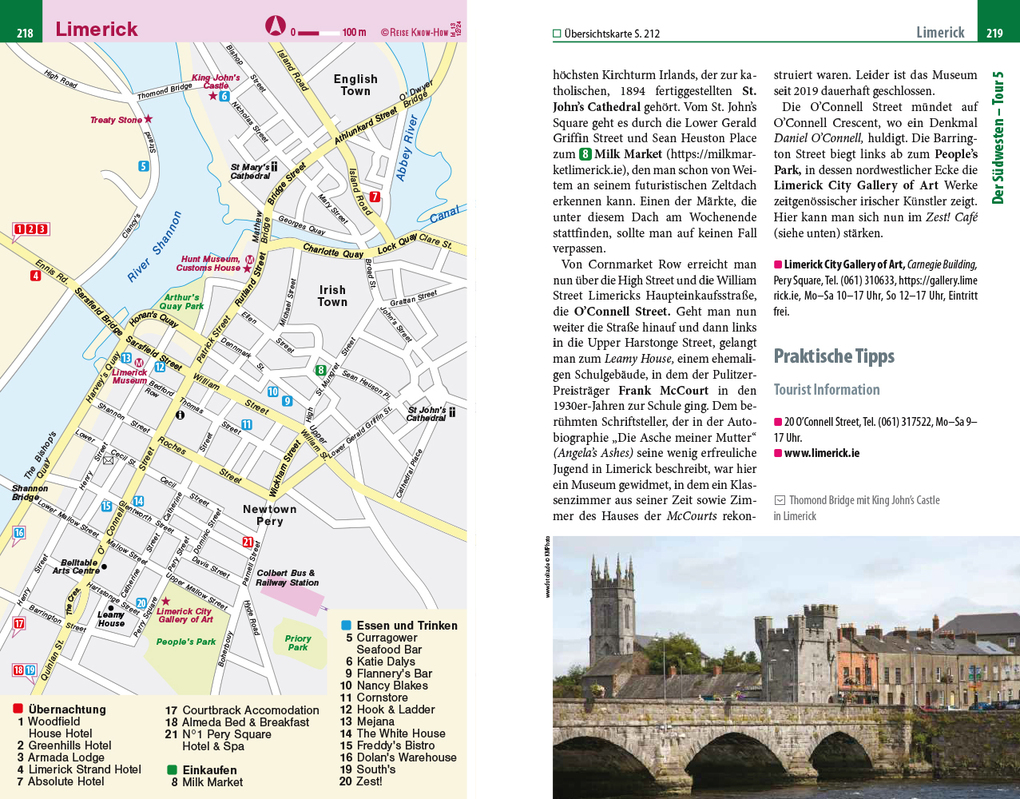Click the blue Essen und Trinken legend swatch

(347, 625)
